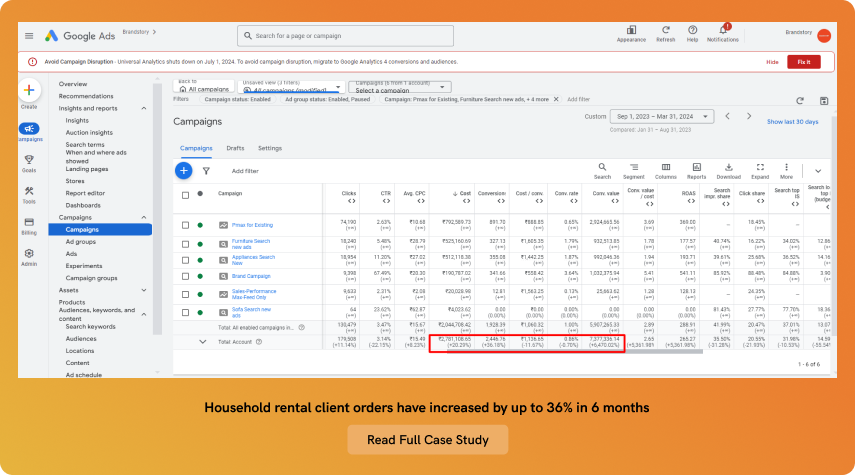This screenshot has width=855, height=475.
Task: Open the Campaigns megaphone sidebar icon
Action: 29,129
